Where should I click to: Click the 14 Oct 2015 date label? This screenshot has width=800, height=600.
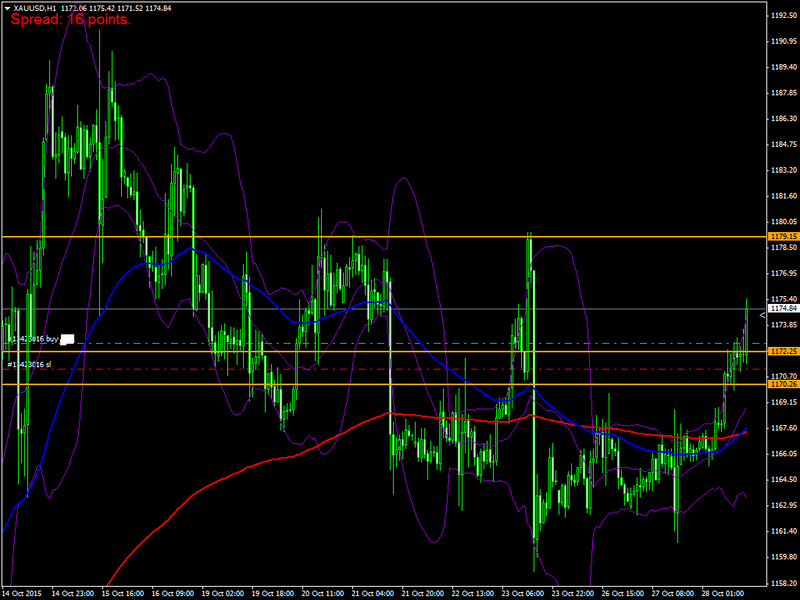(22, 593)
